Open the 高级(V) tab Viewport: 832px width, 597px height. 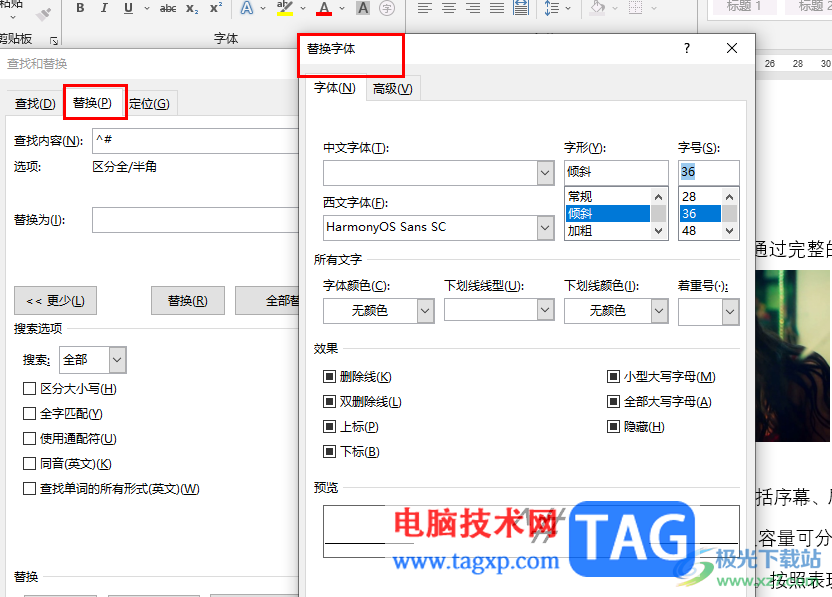(x=393, y=89)
